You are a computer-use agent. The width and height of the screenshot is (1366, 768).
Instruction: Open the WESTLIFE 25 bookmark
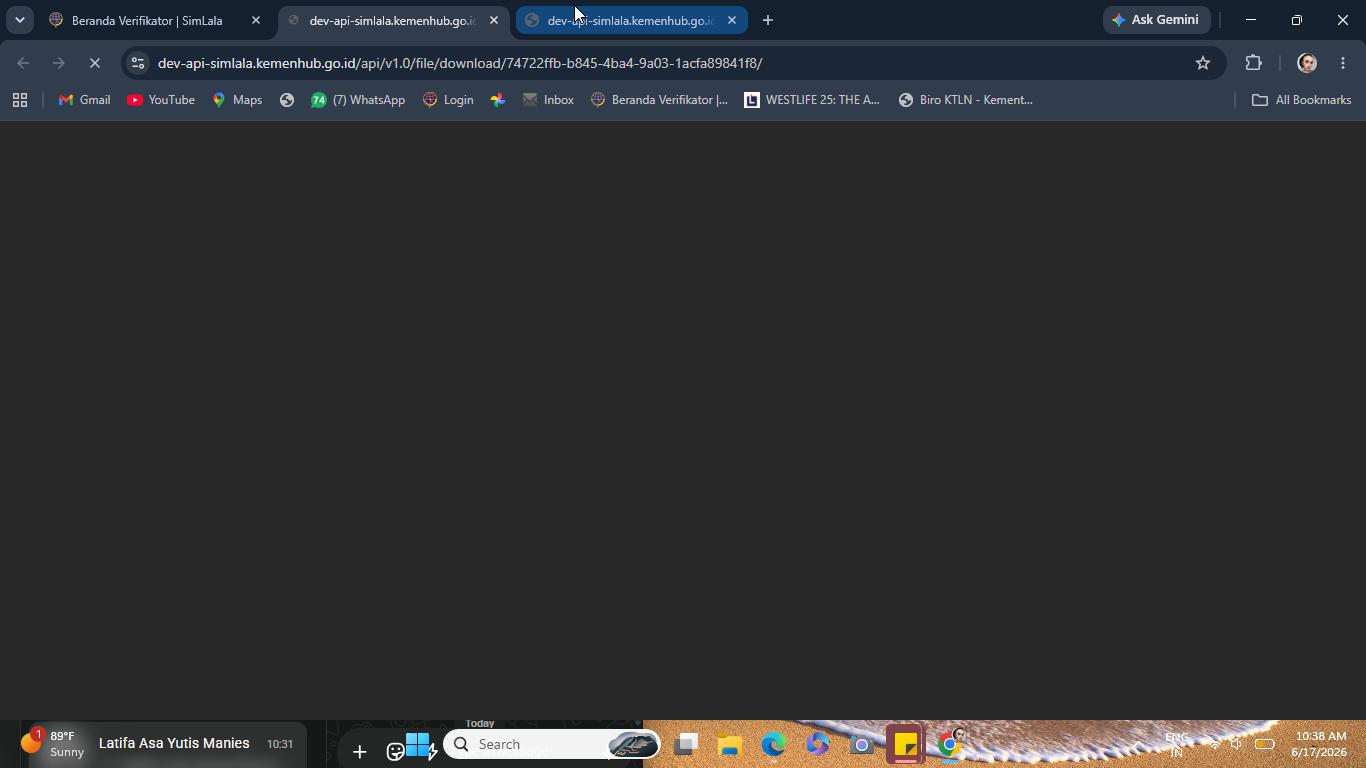tap(812, 100)
